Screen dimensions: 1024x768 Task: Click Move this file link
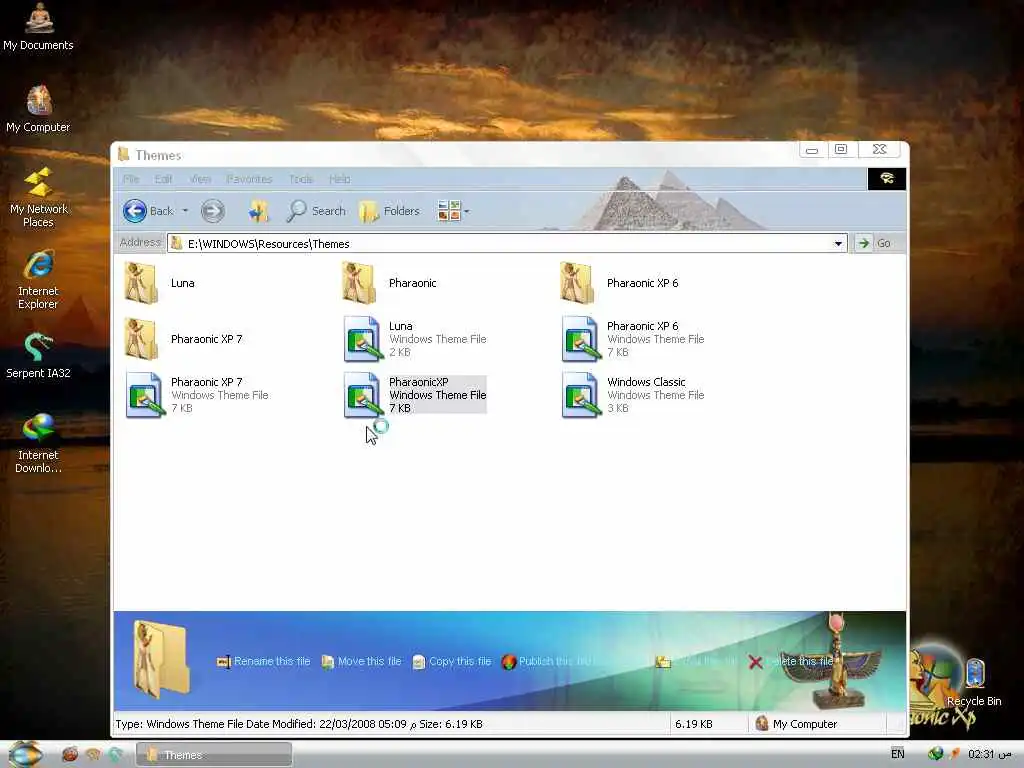[x=361, y=662]
